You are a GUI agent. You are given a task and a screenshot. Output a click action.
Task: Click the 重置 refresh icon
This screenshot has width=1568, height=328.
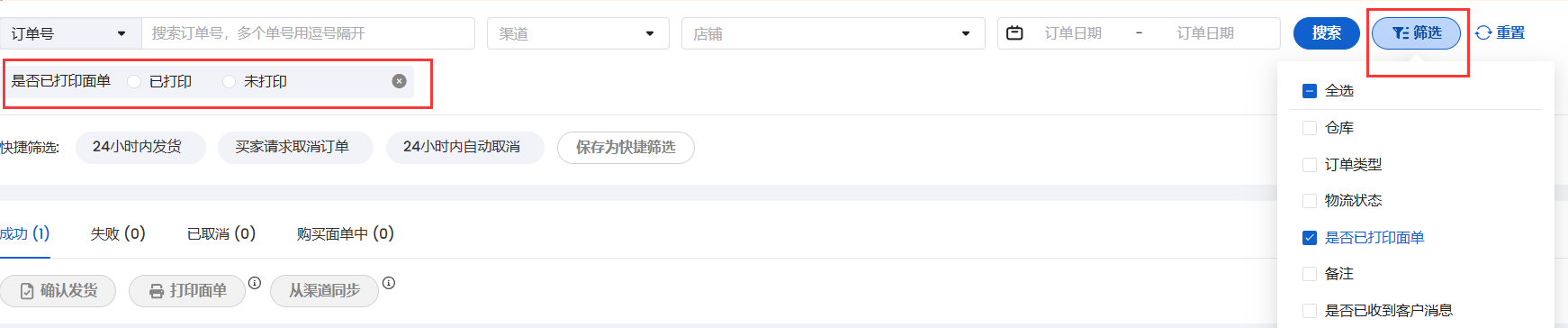pos(1483,33)
